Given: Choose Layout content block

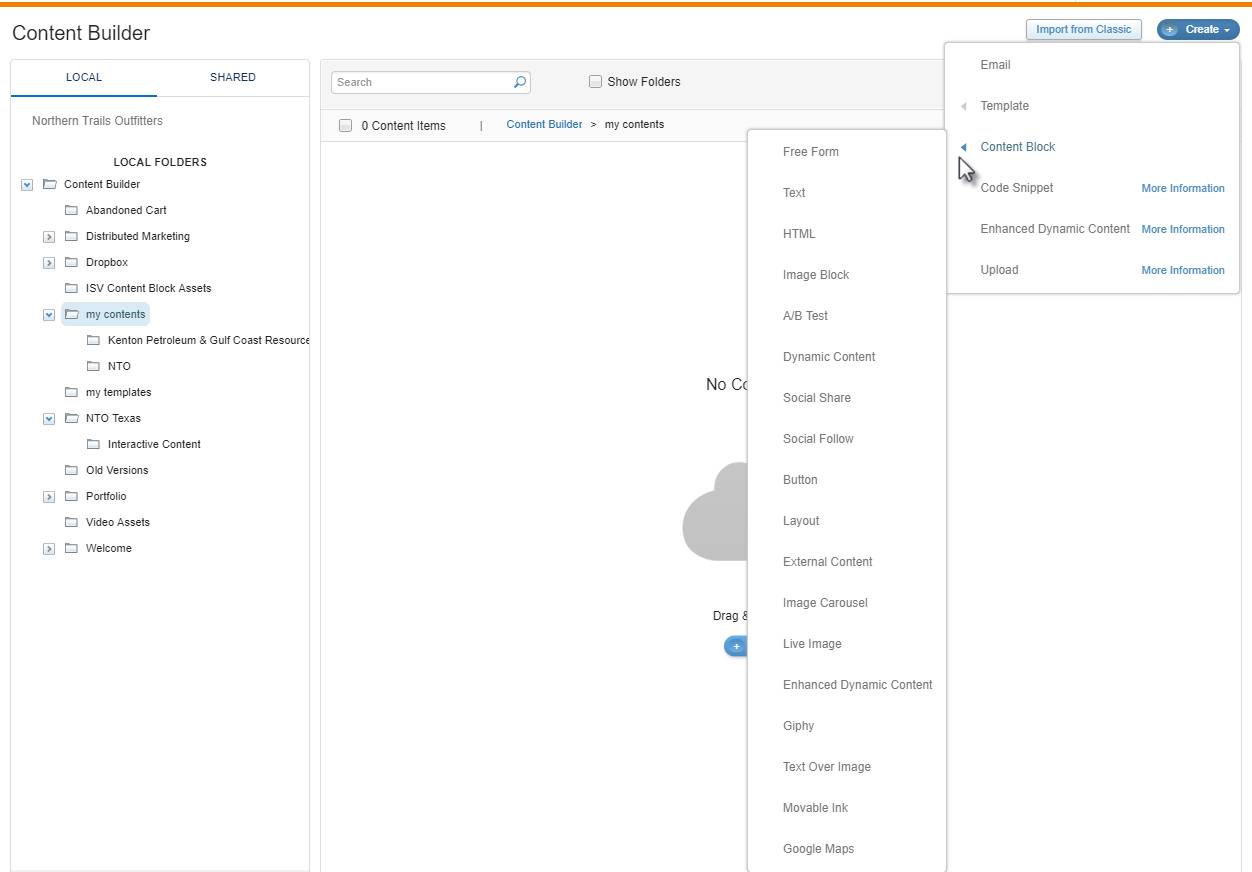Looking at the screenshot, I should tap(801, 521).
